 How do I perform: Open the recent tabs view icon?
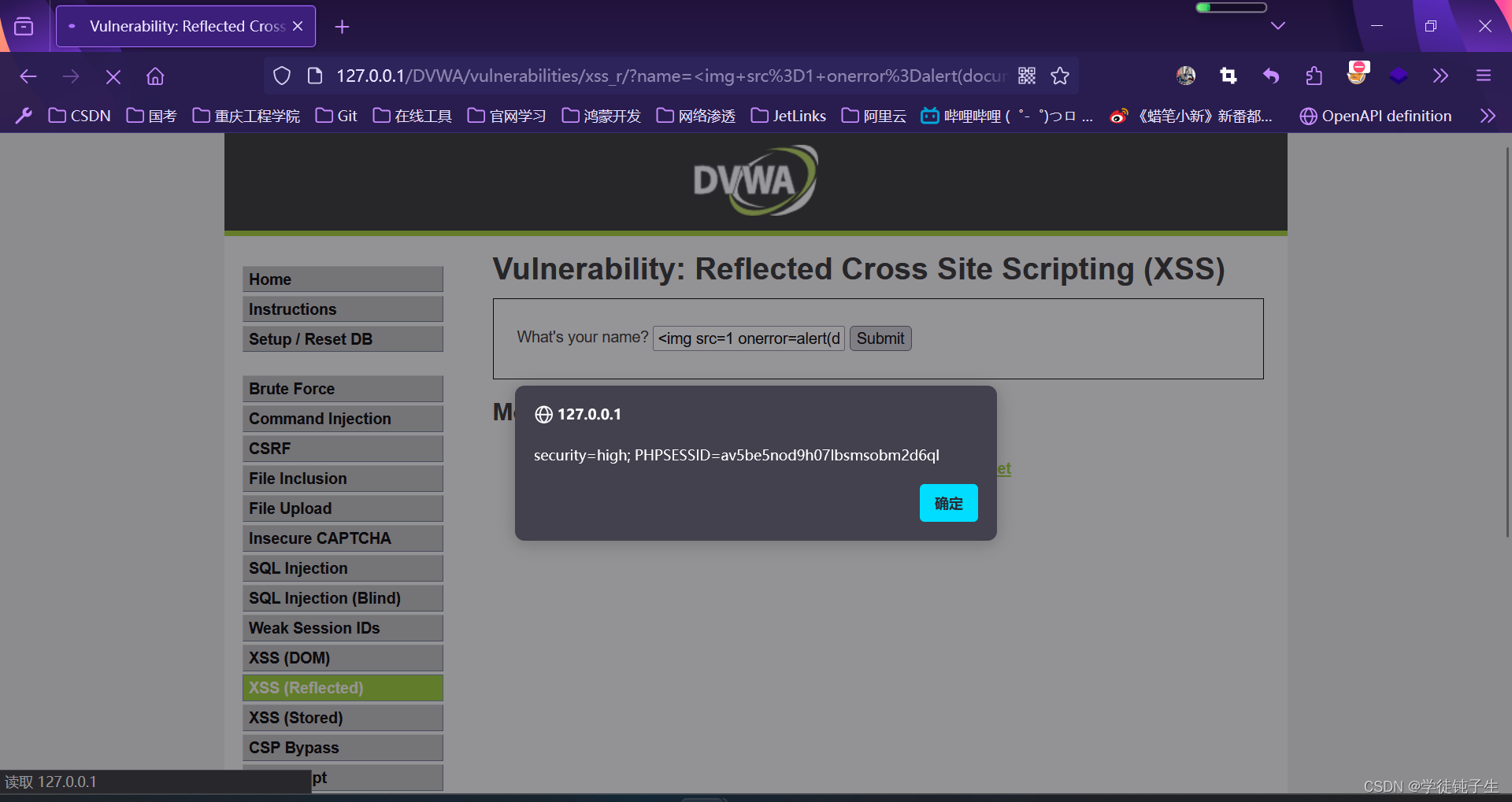pos(24,27)
